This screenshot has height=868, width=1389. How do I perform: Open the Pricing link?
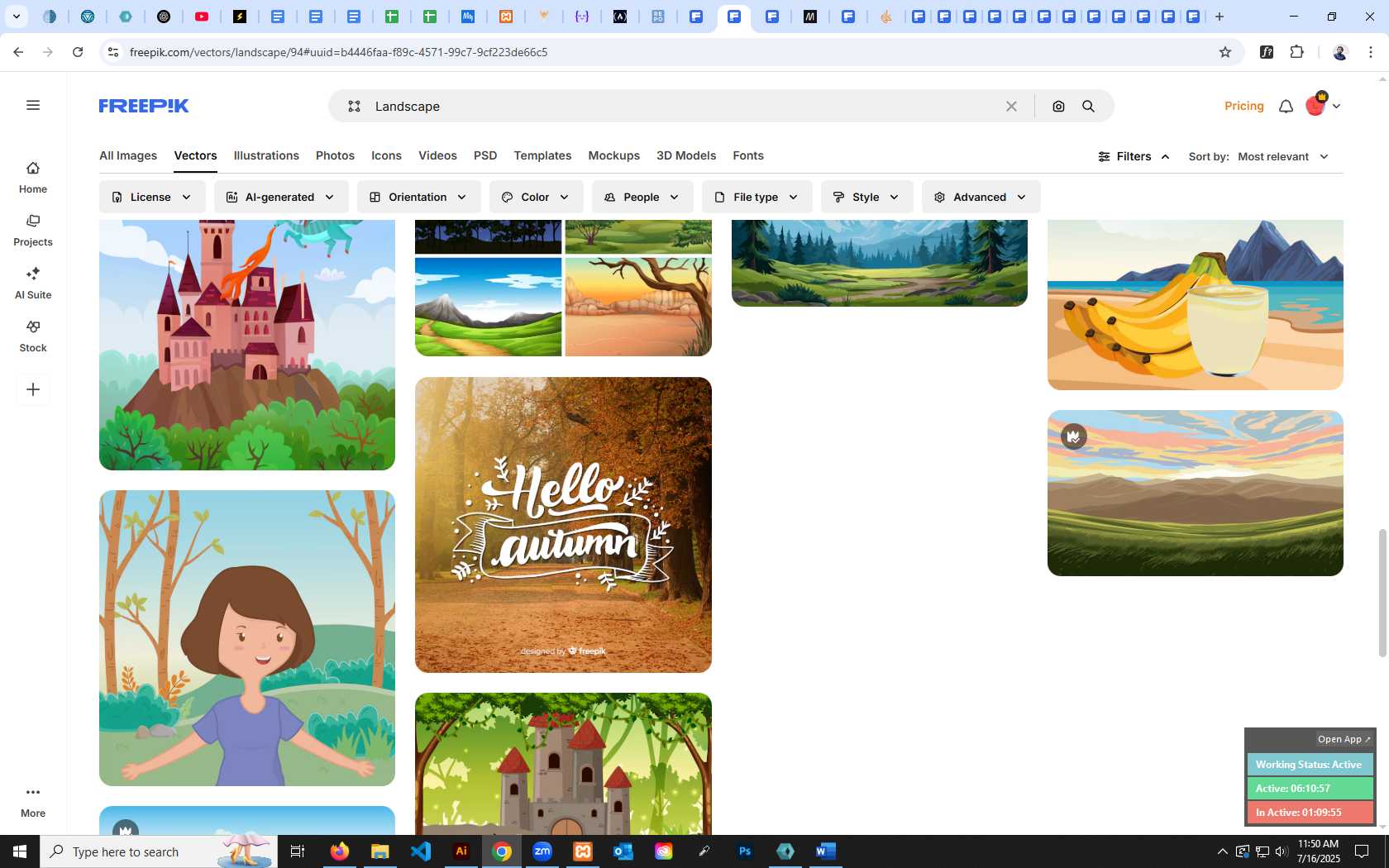coord(1243,106)
